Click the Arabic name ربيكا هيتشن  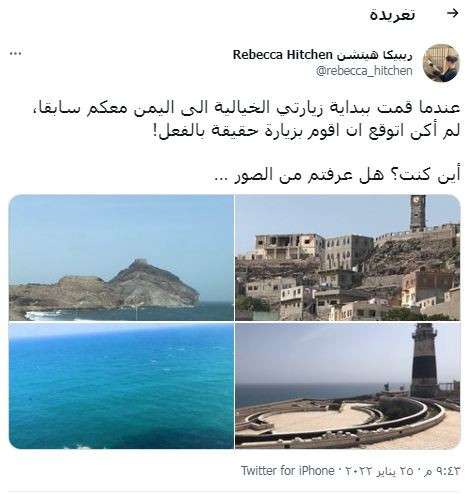[x=374, y=55]
